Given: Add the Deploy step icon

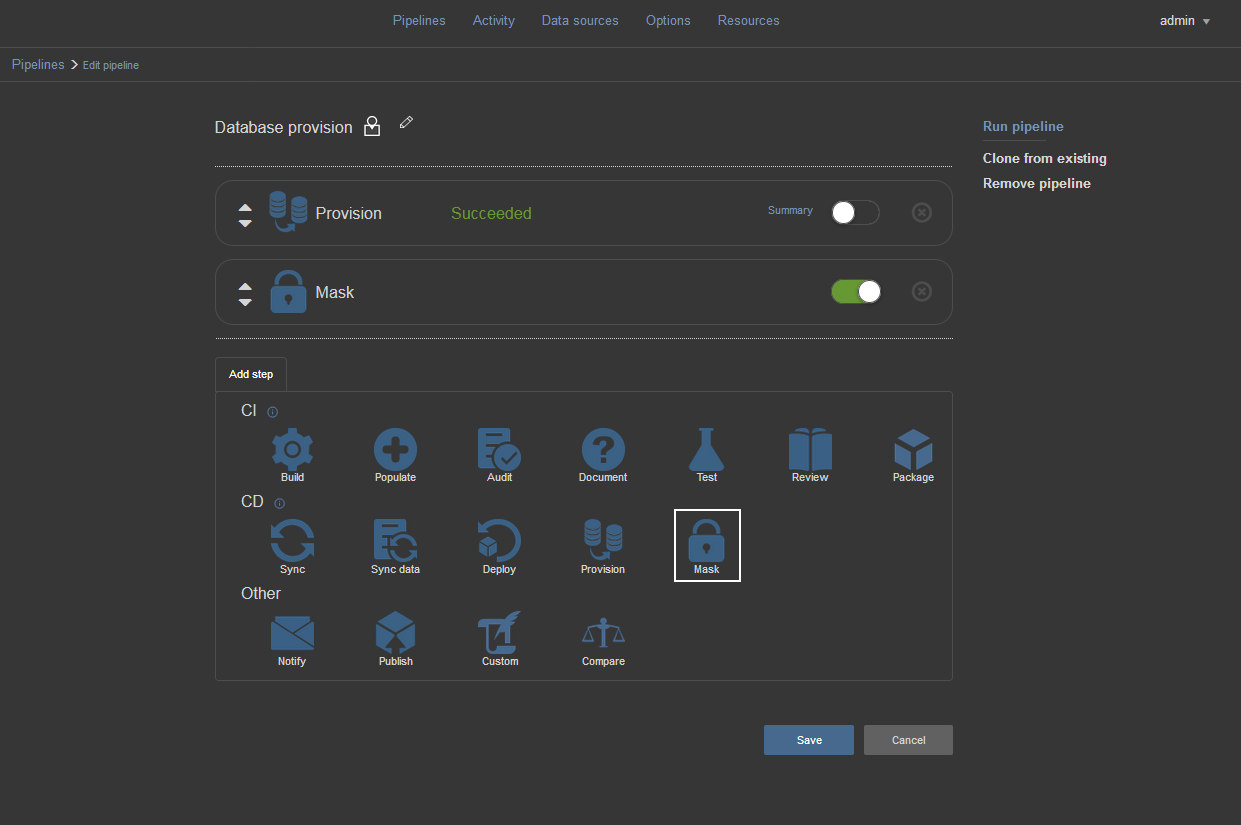Looking at the screenshot, I should pyautogui.click(x=499, y=542).
